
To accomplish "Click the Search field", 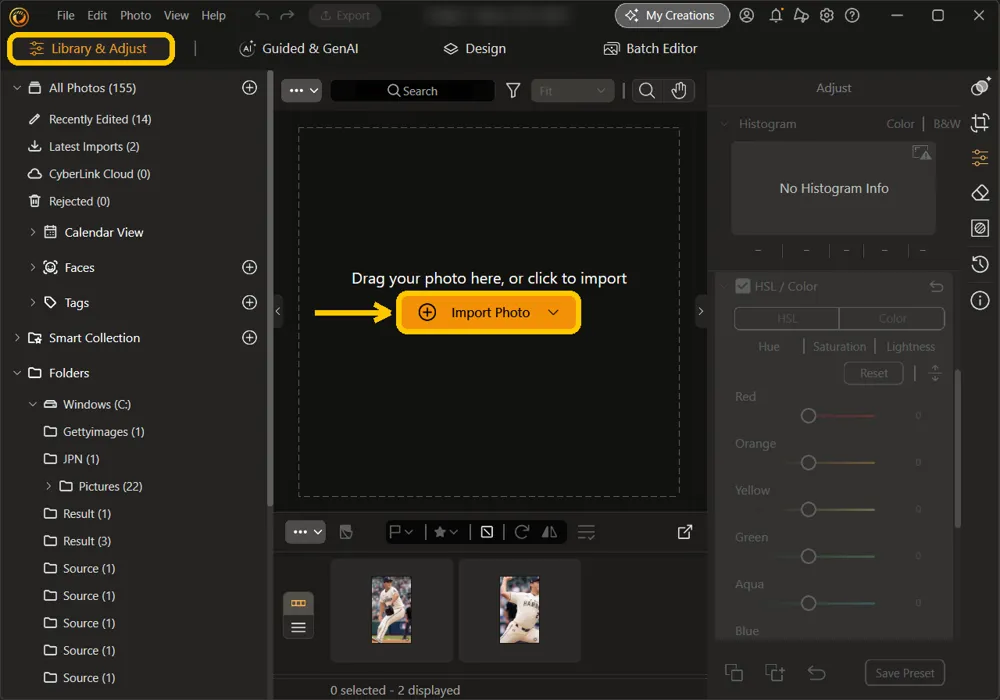I will click(x=413, y=91).
